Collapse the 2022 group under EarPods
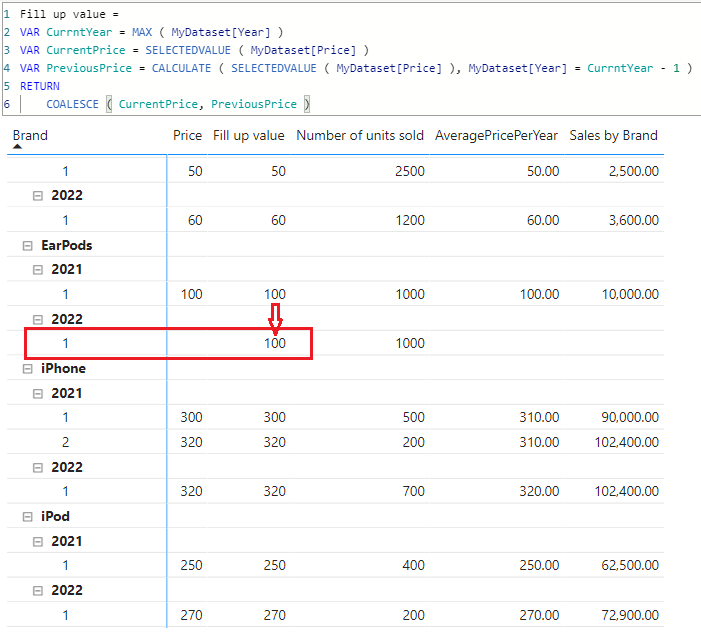Image resolution: width=701 pixels, height=640 pixels. coord(38,320)
